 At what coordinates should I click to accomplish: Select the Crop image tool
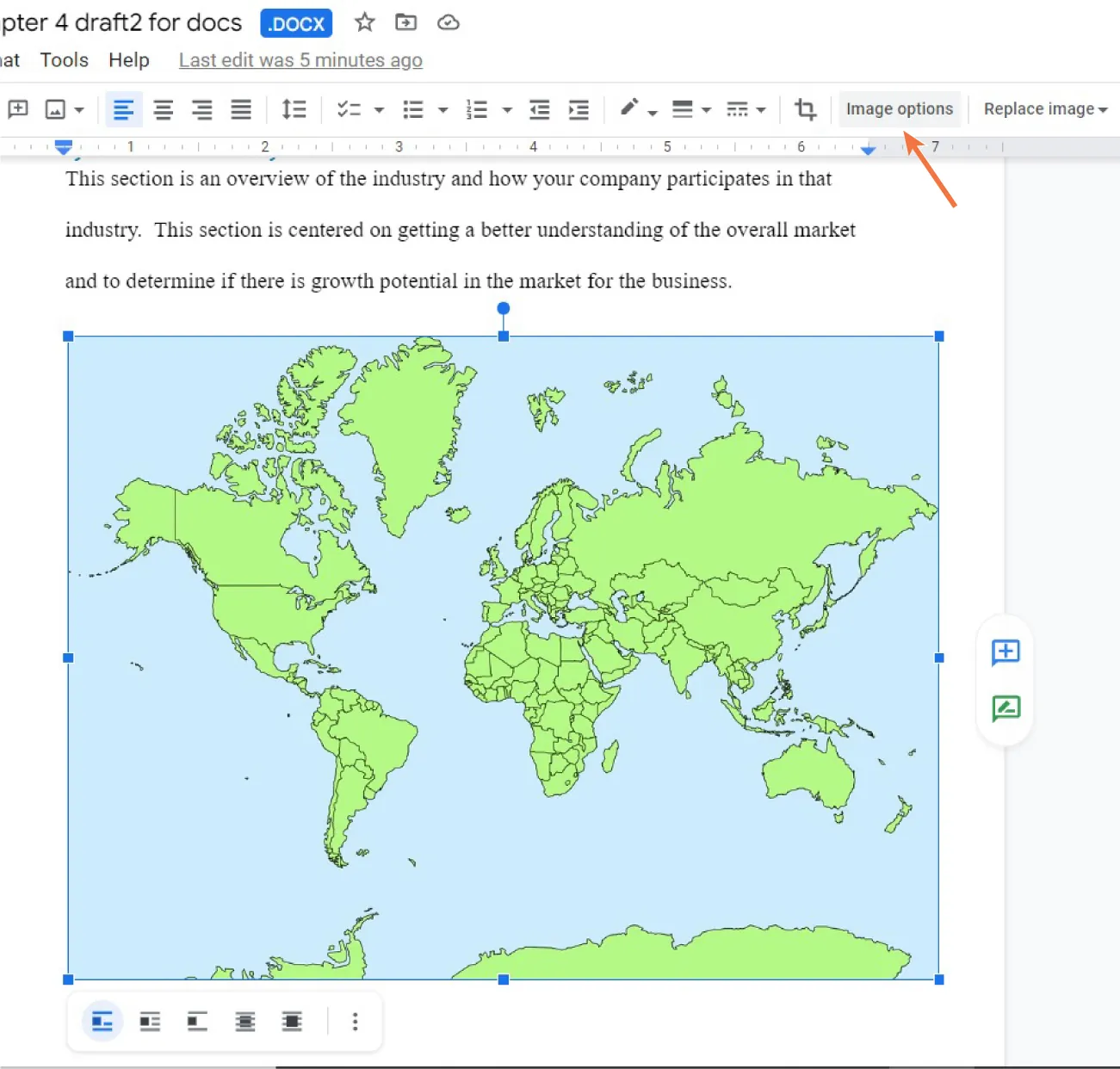tap(805, 109)
